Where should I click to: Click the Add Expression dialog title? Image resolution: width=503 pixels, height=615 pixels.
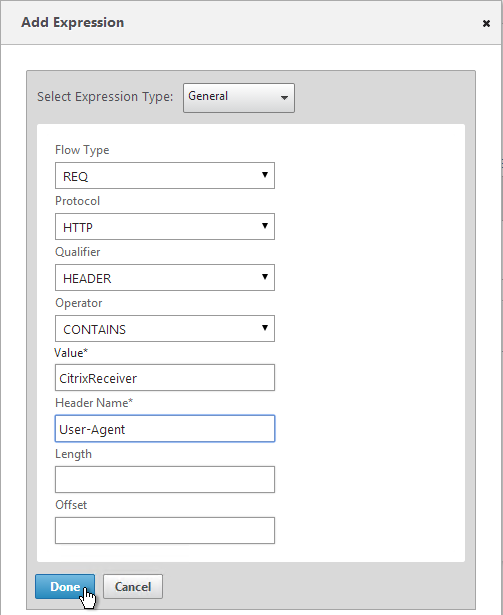[x=73, y=23]
